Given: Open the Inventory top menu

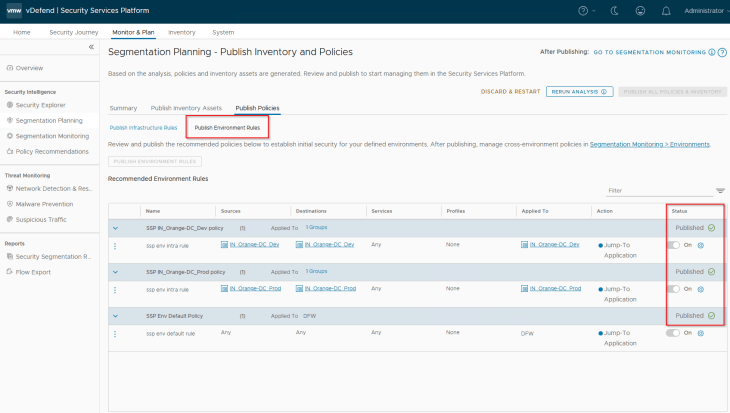Looking at the screenshot, I should (x=182, y=32).
